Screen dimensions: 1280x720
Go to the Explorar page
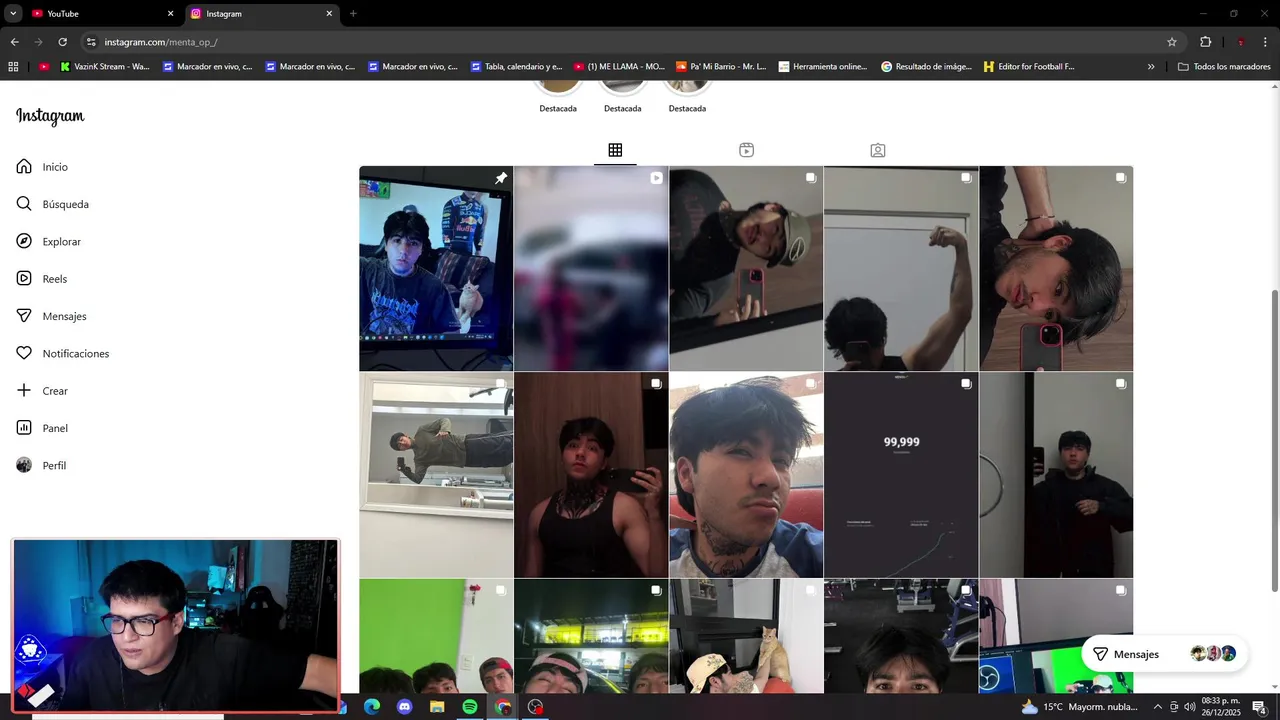(x=49, y=241)
